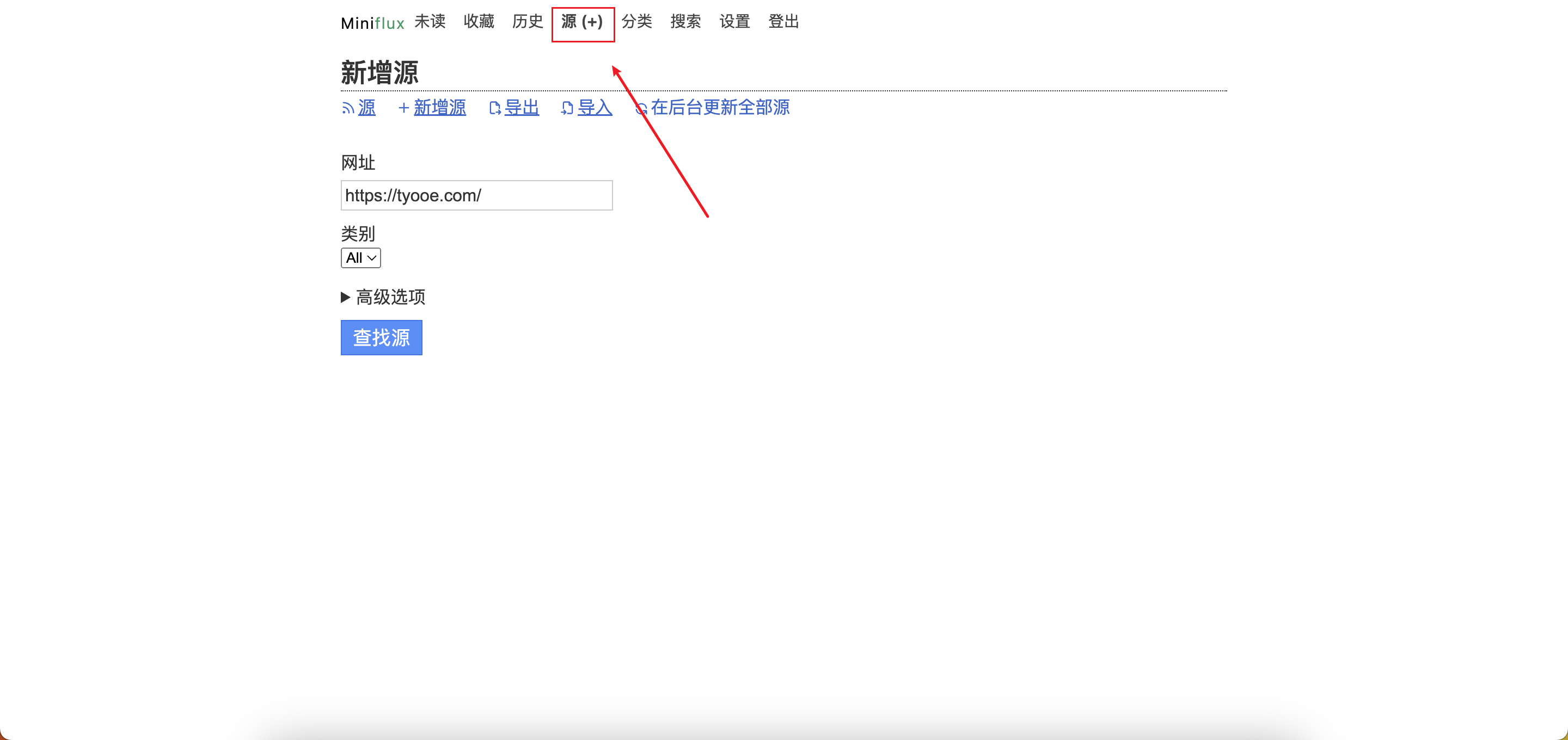Open the 类别 All dropdown

(360, 257)
